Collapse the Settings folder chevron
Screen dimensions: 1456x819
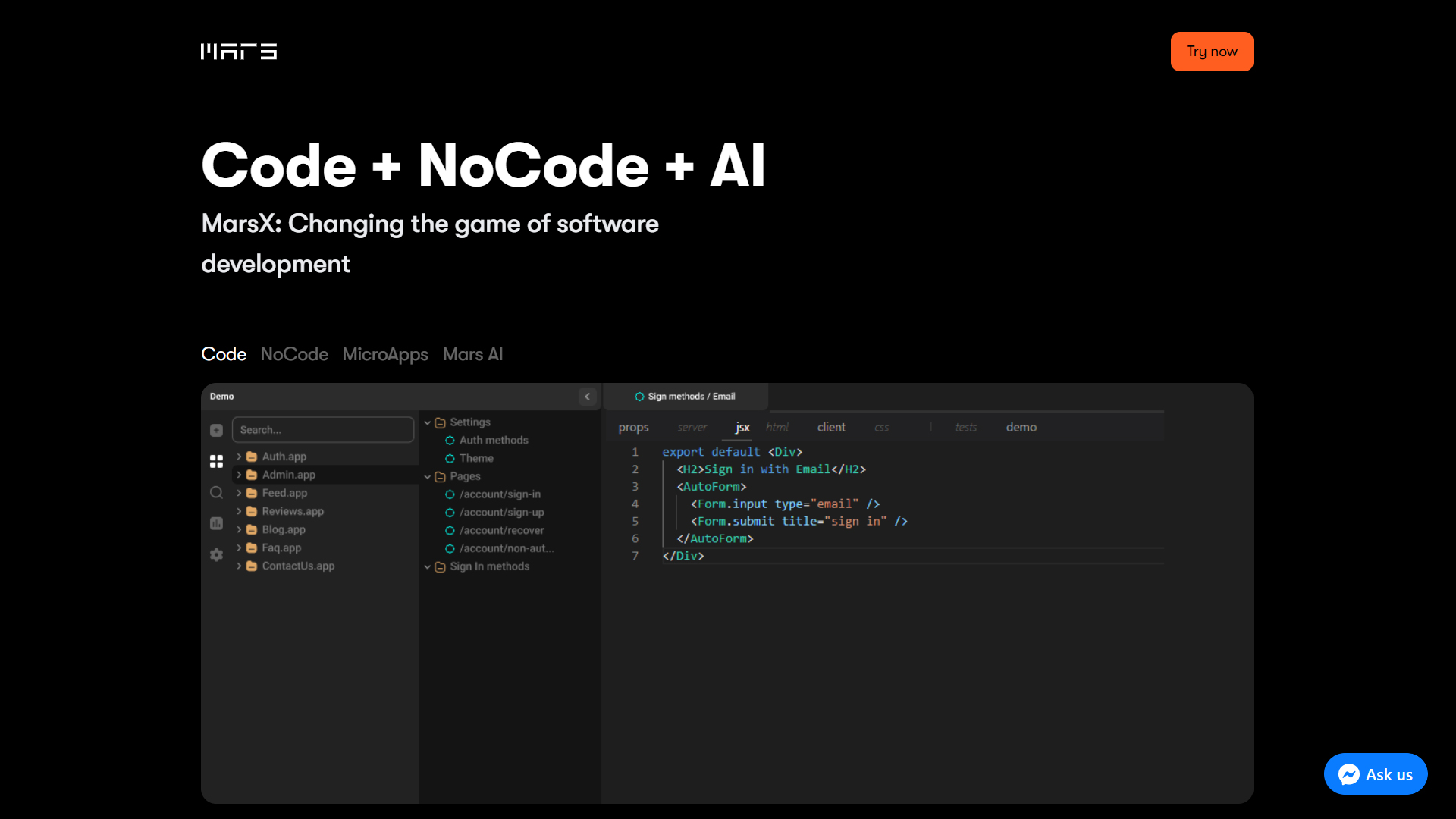point(428,422)
